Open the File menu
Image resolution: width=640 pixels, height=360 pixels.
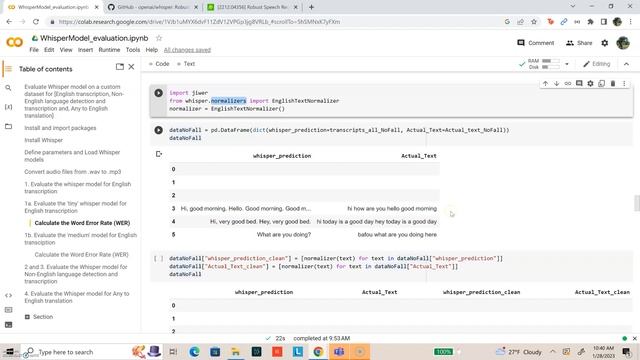(x=34, y=50)
